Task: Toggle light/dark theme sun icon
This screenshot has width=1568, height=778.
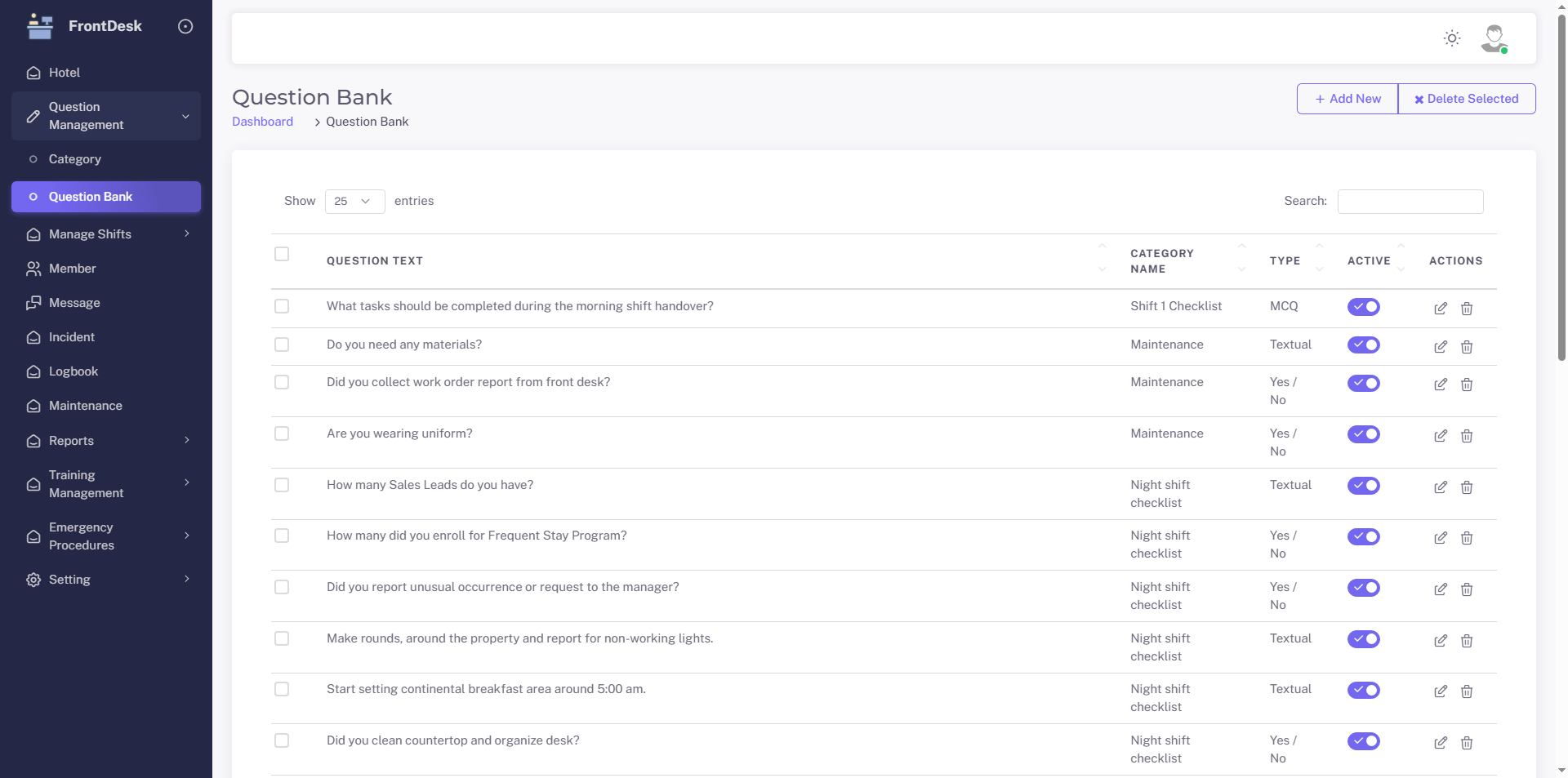Action: (x=1451, y=38)
